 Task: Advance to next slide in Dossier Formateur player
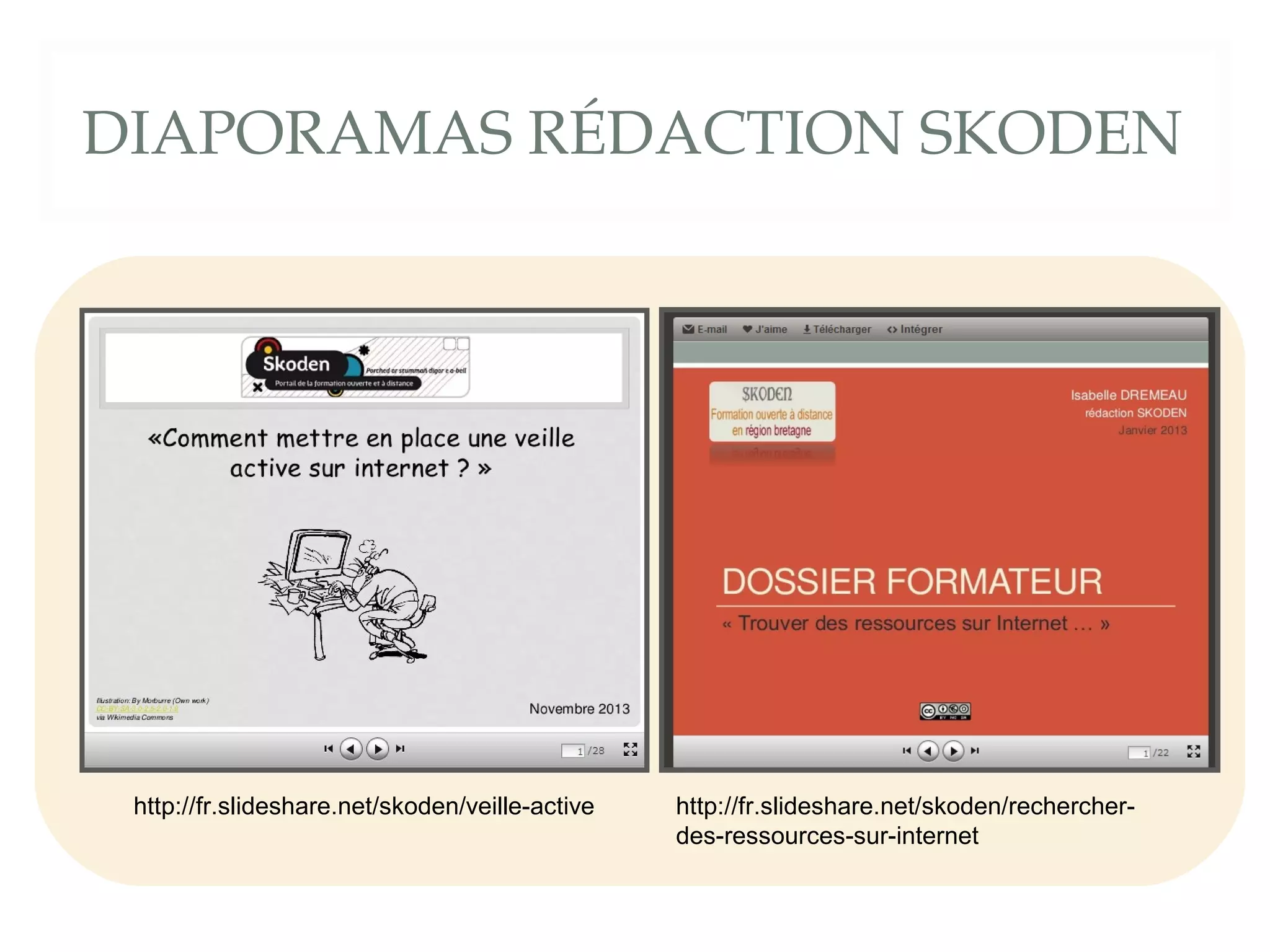(x=954, y=751)
